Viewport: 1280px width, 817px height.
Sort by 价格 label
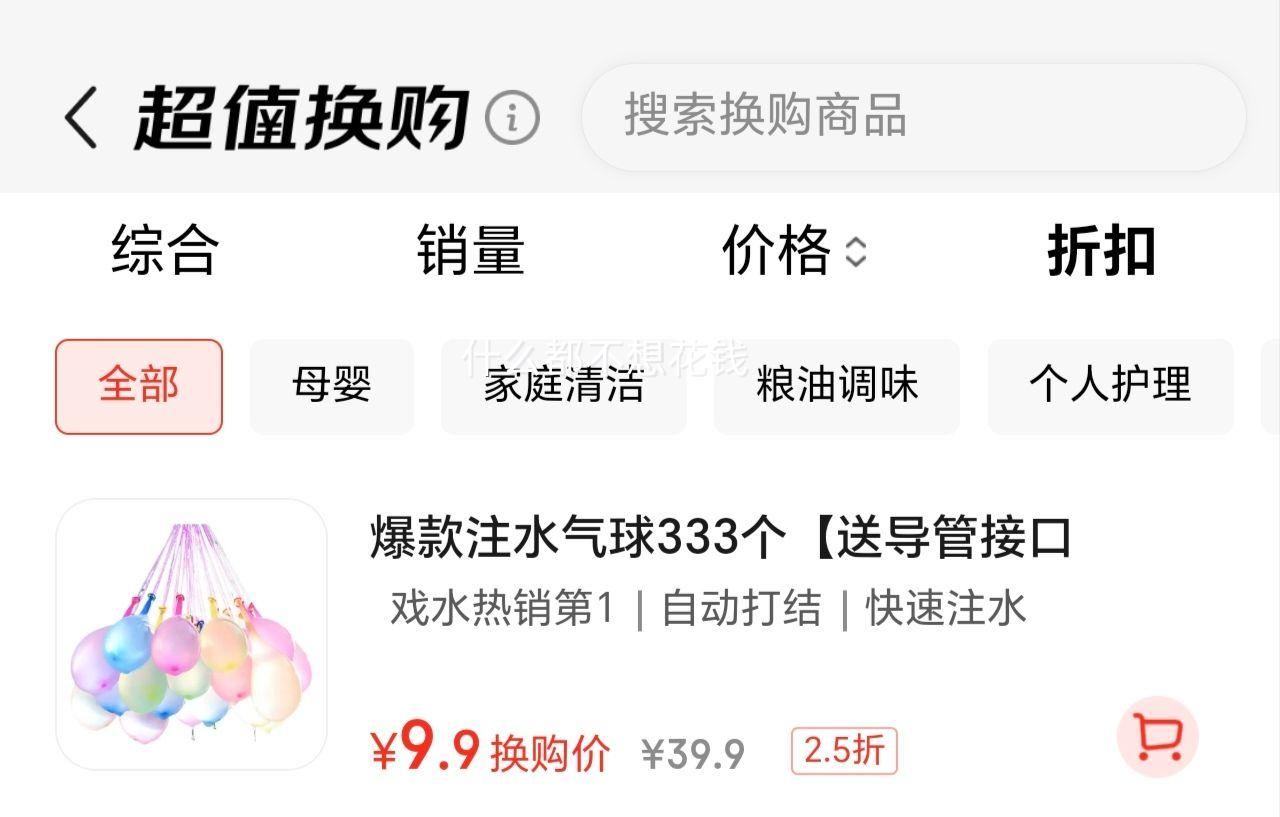click(776, 250)
